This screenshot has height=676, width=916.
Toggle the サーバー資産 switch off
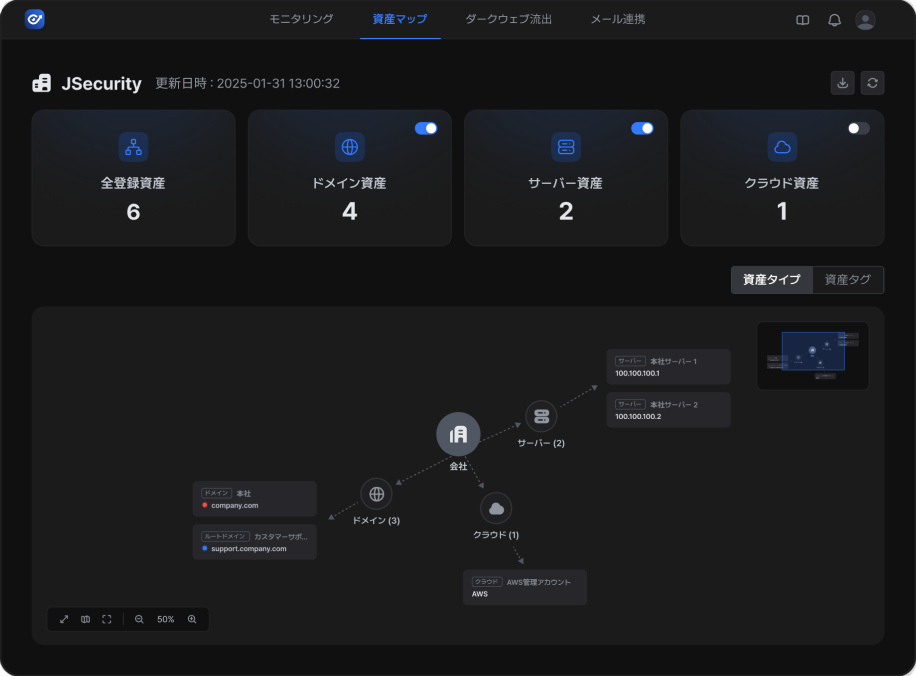(x=642, y=129)
